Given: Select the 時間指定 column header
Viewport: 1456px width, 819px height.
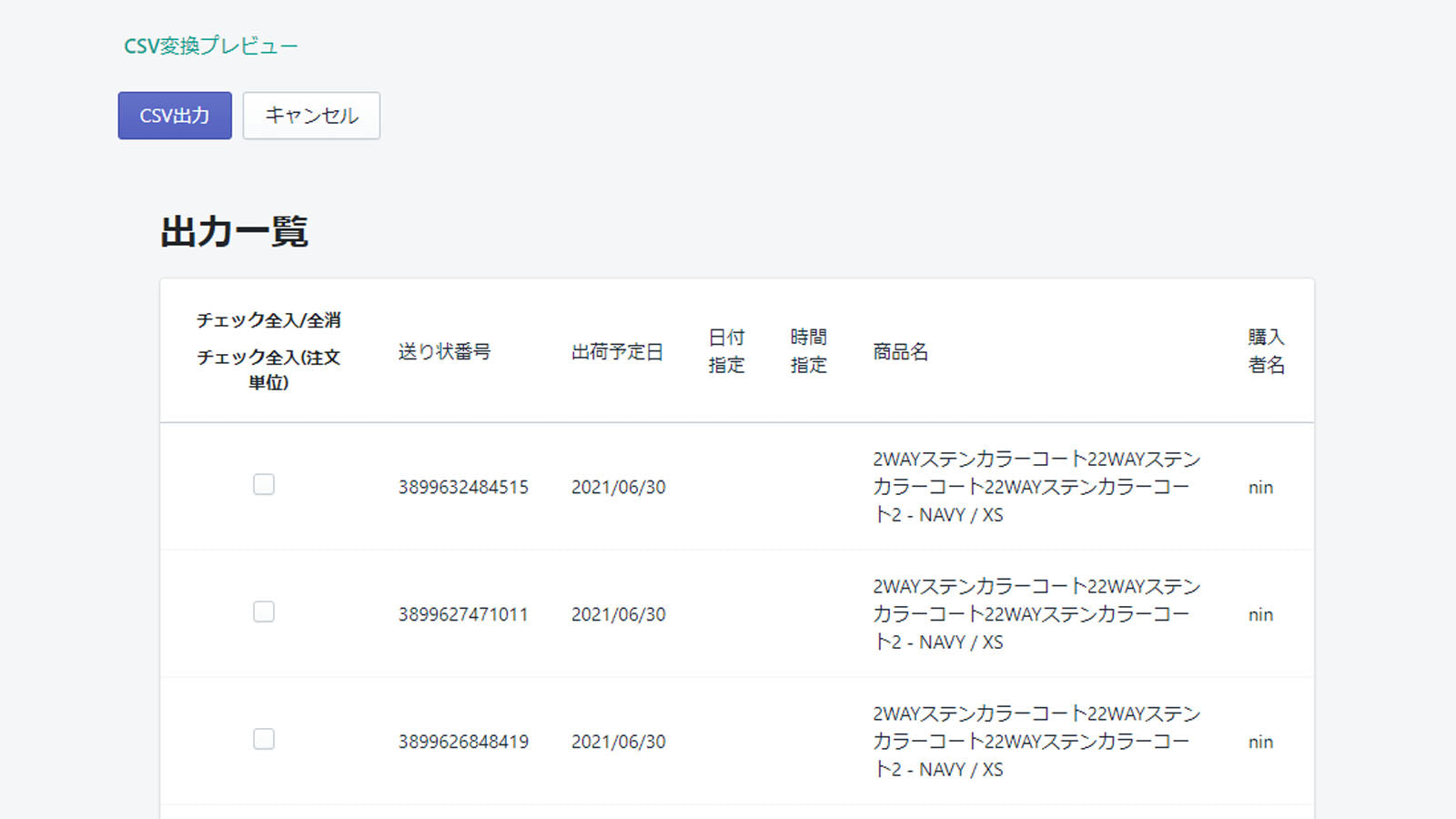Looking at the screenshot, I should [x=808, y=351].
